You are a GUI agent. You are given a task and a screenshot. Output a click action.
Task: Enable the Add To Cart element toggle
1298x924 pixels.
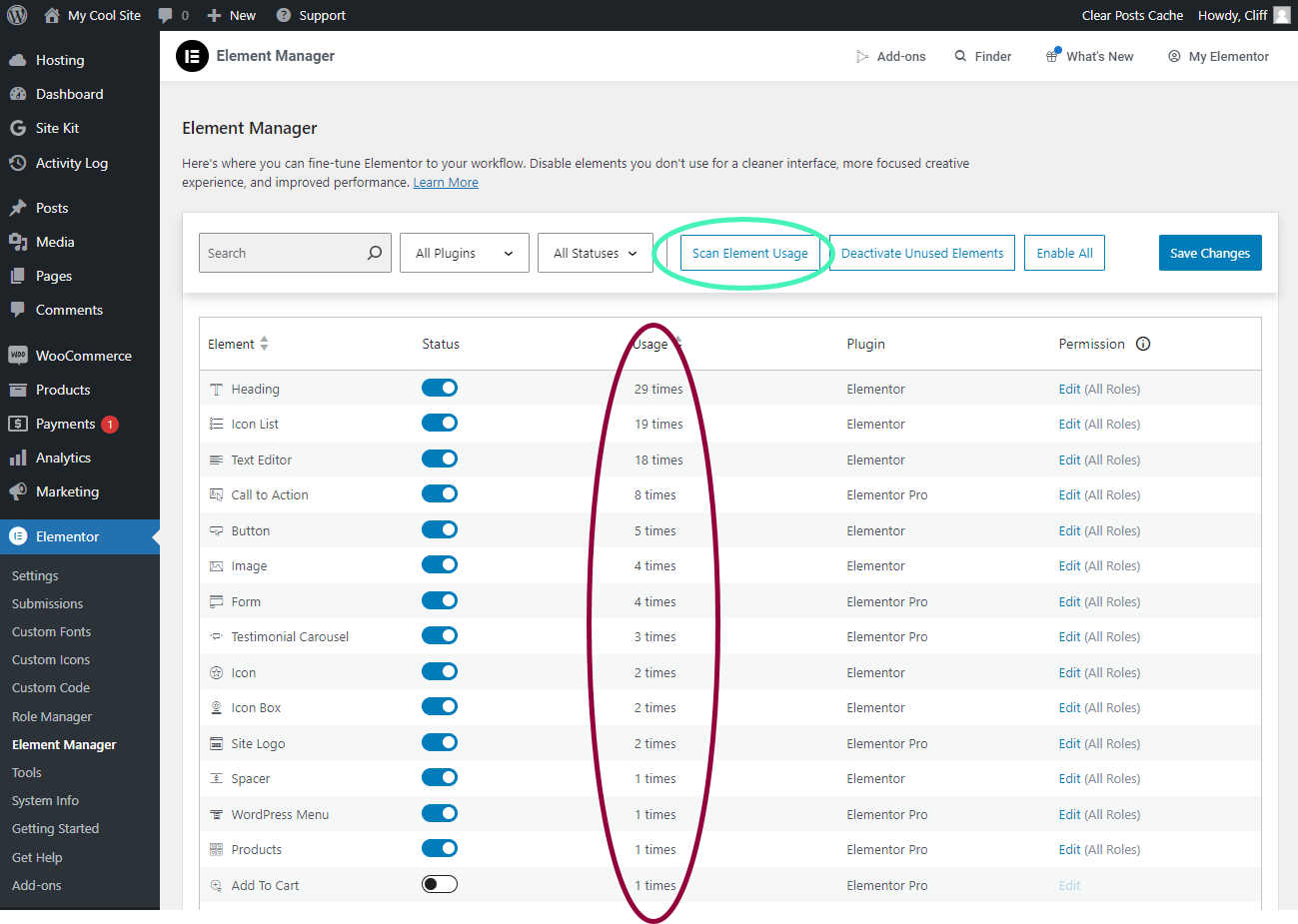coord(440,884)
